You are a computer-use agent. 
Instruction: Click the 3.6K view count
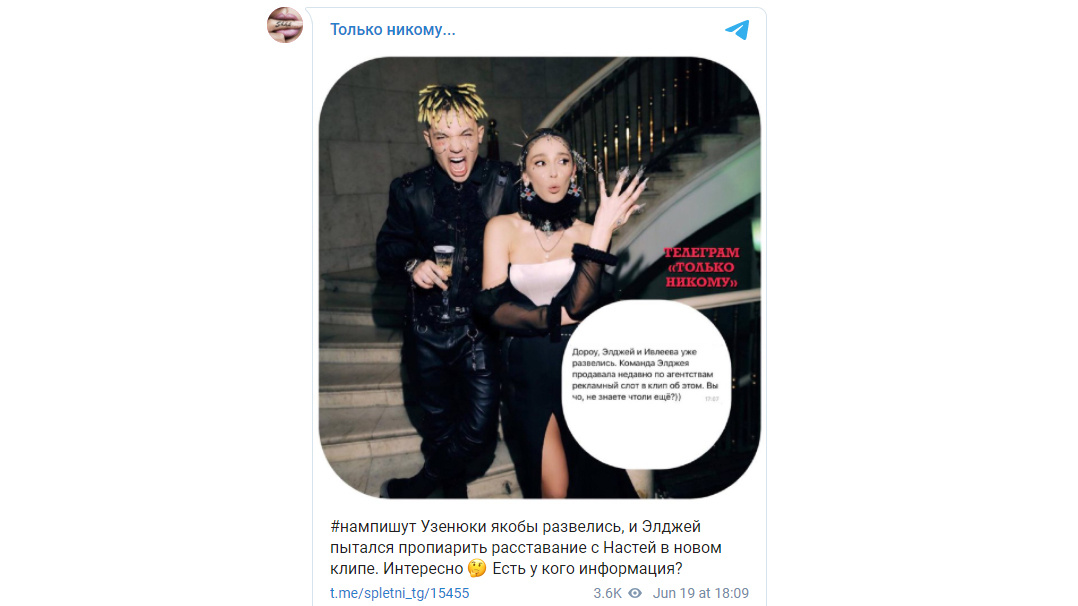pos(608,593)
